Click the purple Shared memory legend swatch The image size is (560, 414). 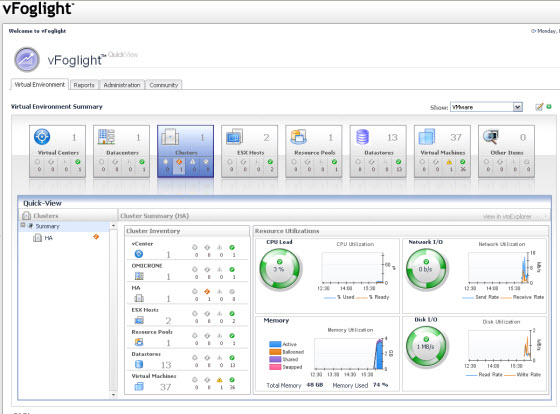click(275, 359)
